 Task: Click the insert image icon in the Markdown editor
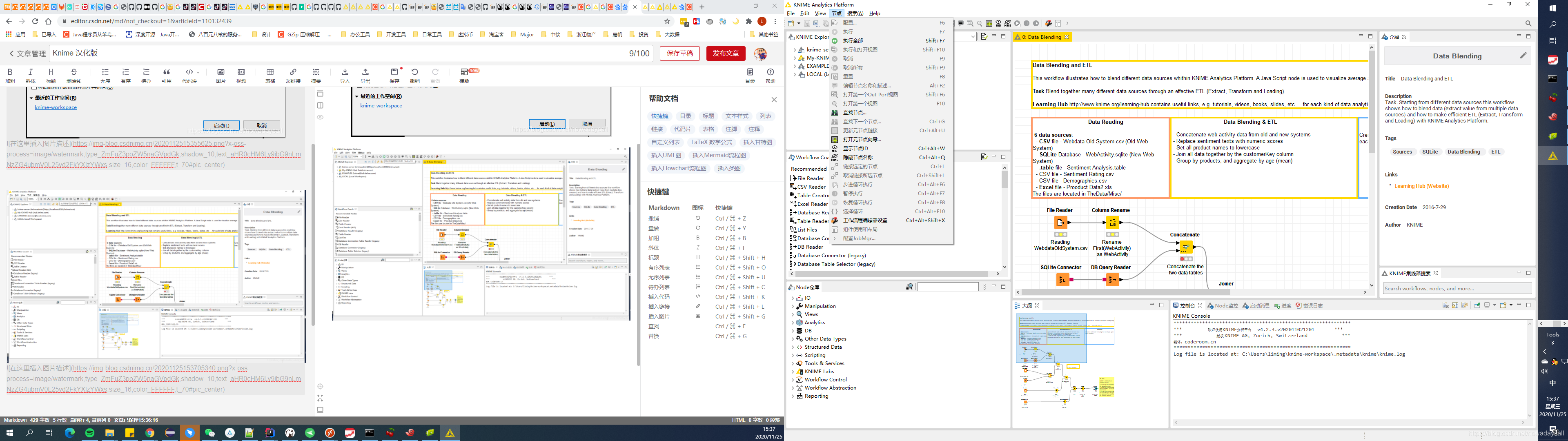click(220, 72)
